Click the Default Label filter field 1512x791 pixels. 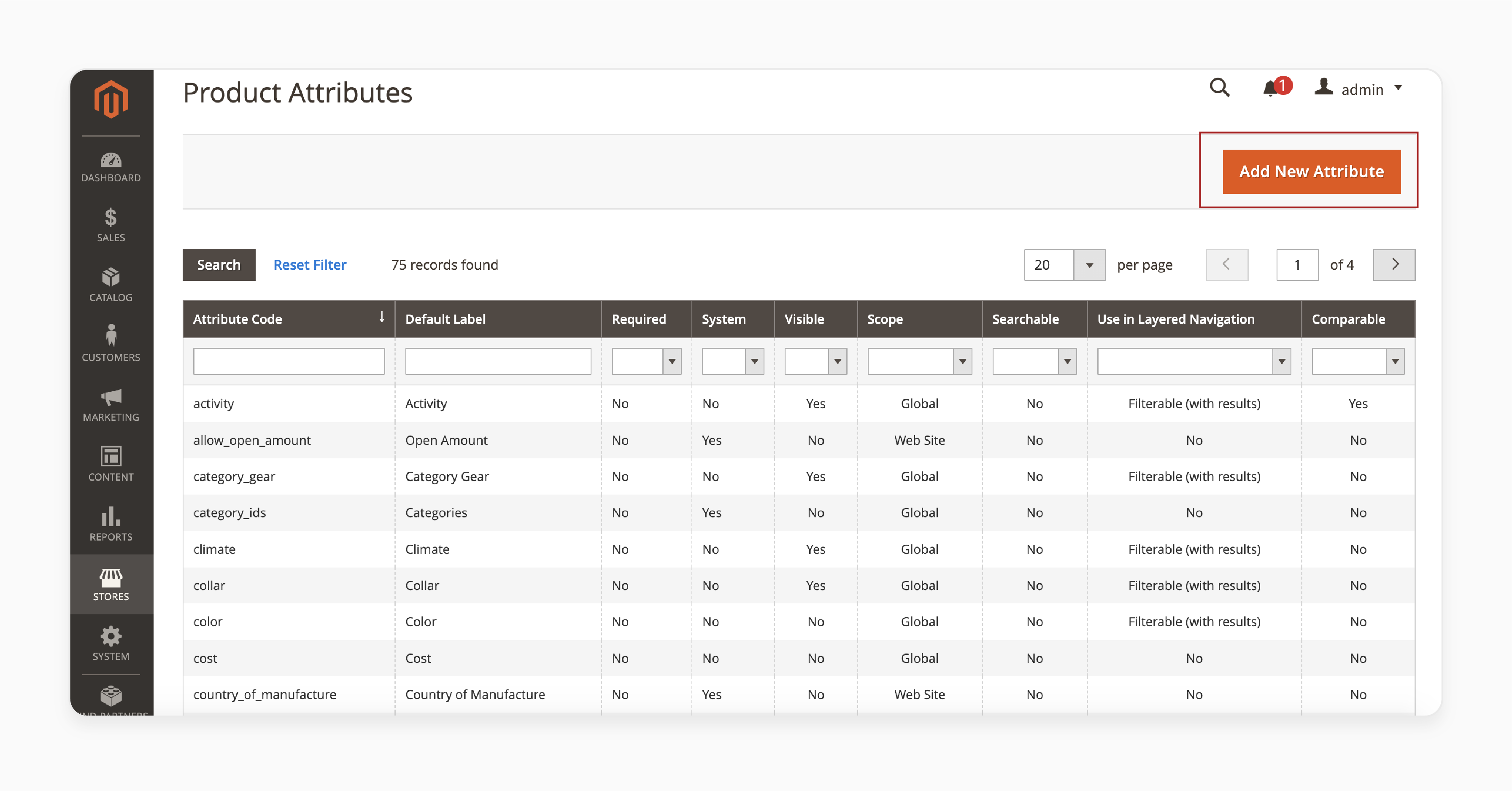click(498, 361)
